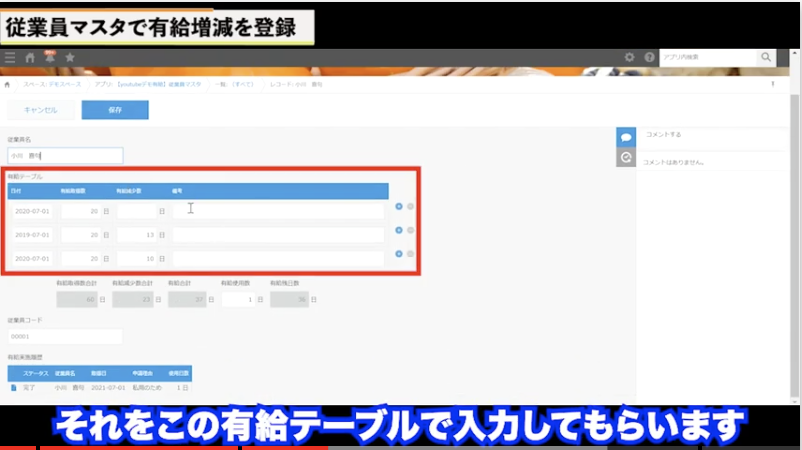
Task: Add a row after the first table row
Action: (x=399, y=207)
